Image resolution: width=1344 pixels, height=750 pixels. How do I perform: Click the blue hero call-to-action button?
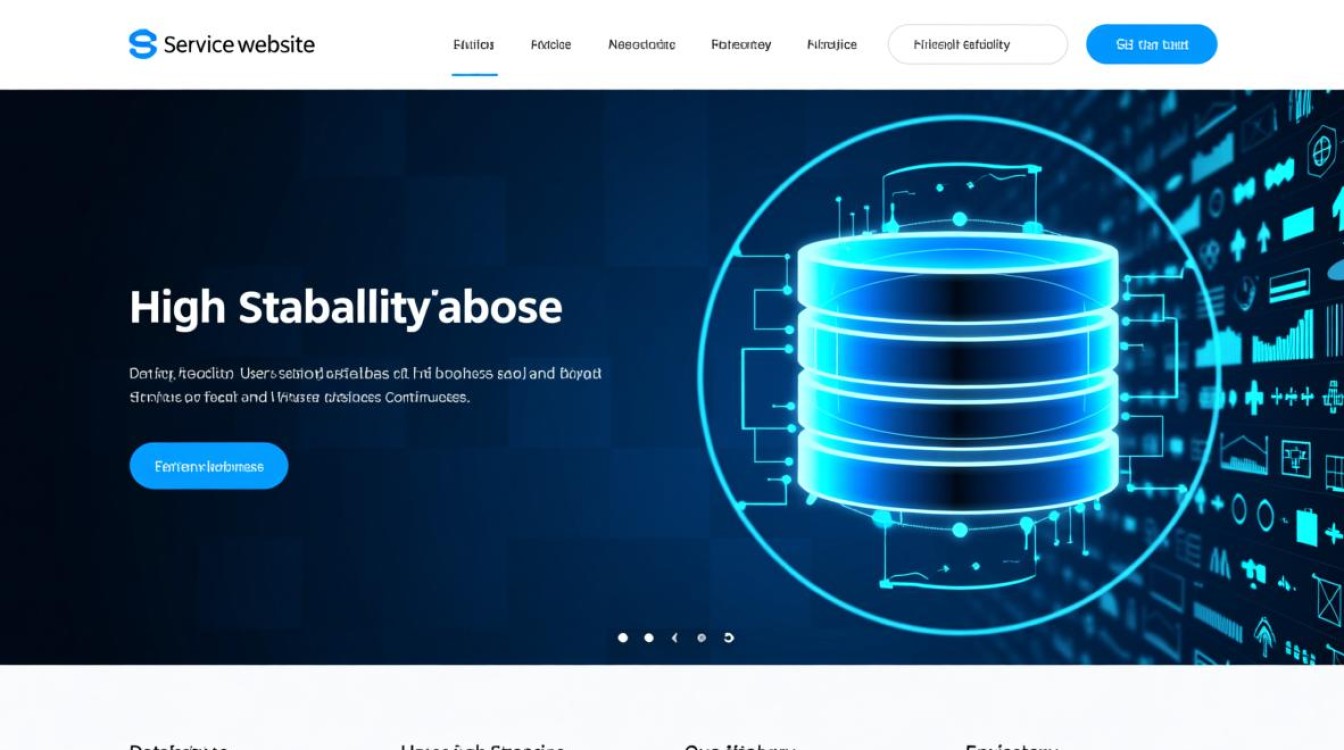click(x=209, y=466)
